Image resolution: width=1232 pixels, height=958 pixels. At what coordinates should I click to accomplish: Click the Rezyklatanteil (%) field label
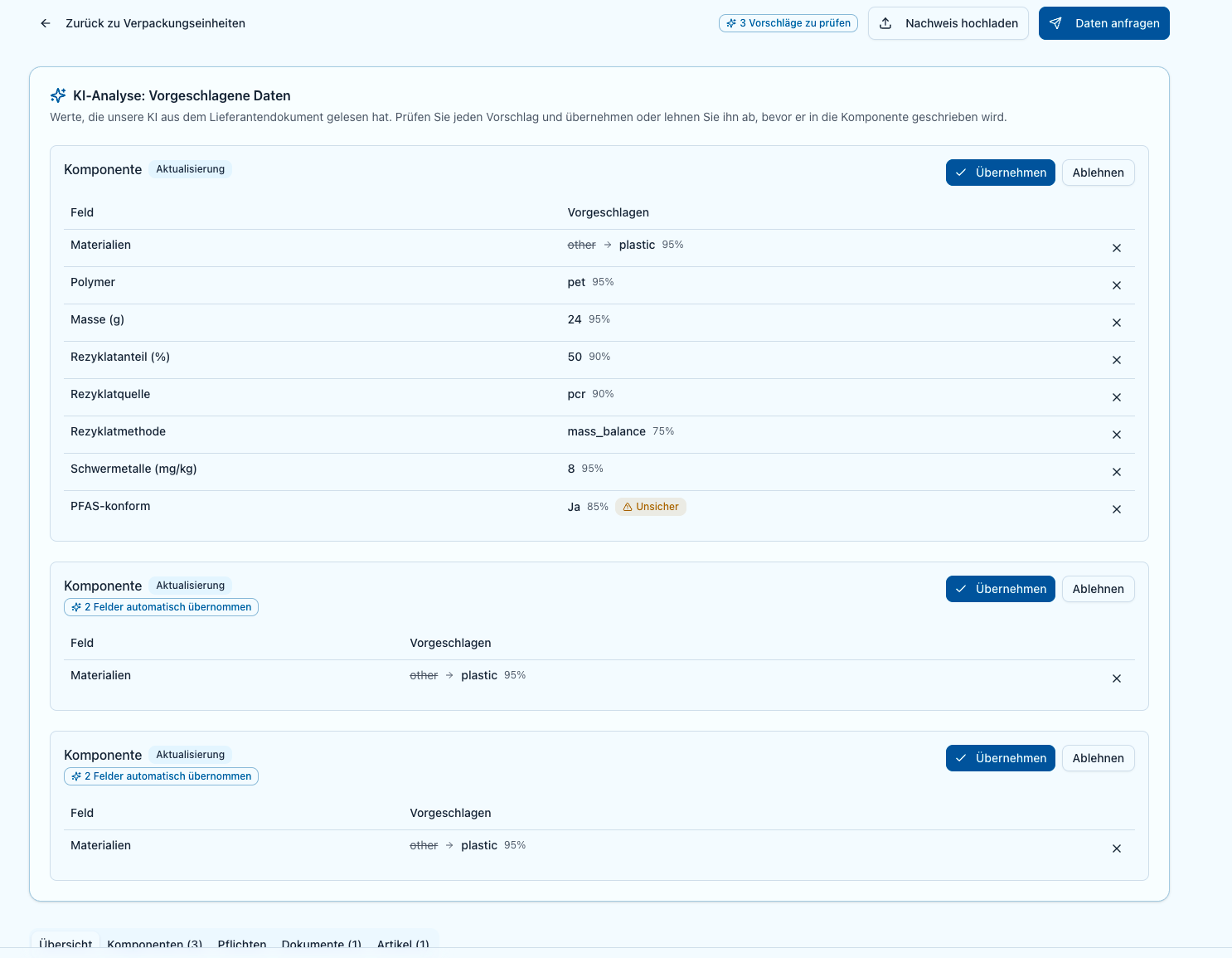120,357
